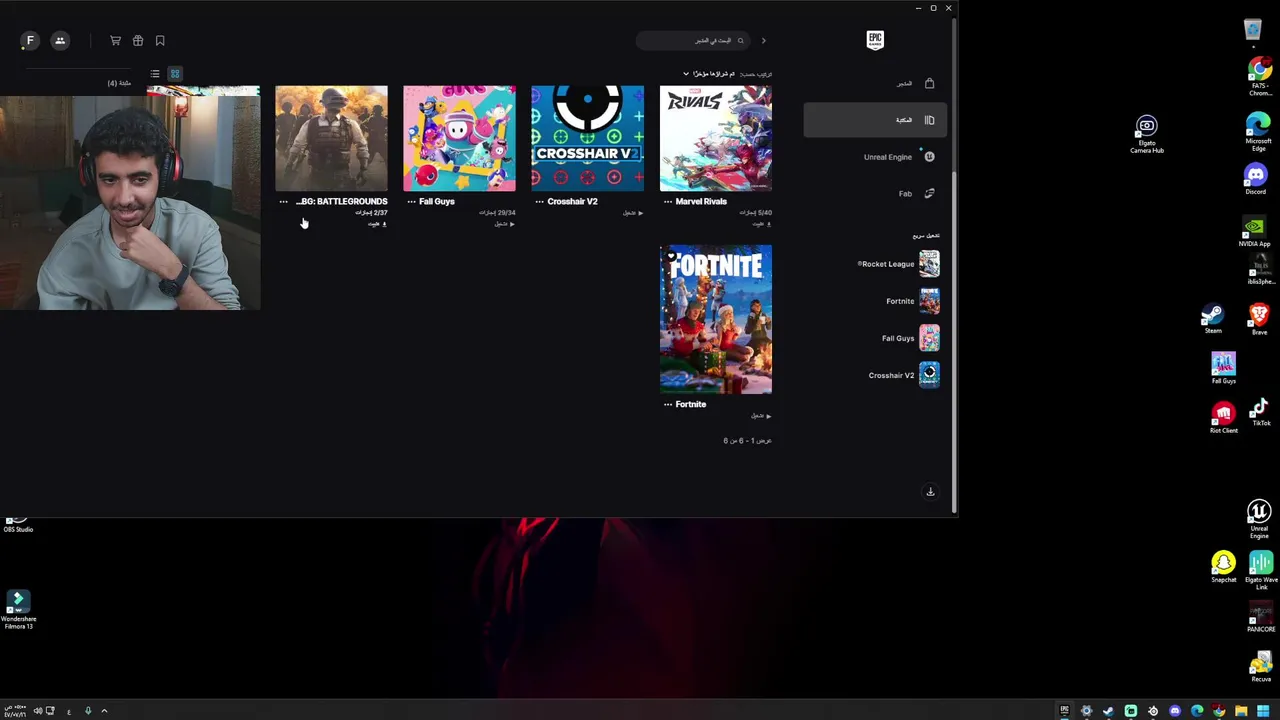The height and width of the screenshot is (720, 1280).
Task: Open the Discord desktop icon
Action: (x=1255, y=179)
